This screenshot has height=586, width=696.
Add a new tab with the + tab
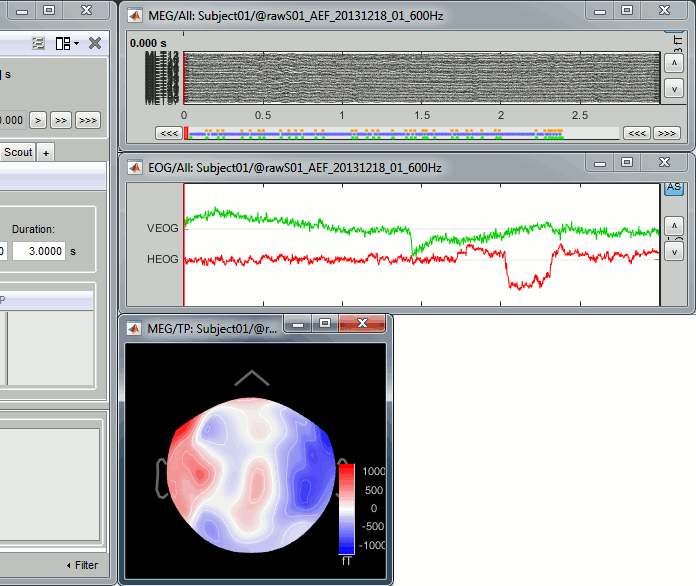pos(46,152)
